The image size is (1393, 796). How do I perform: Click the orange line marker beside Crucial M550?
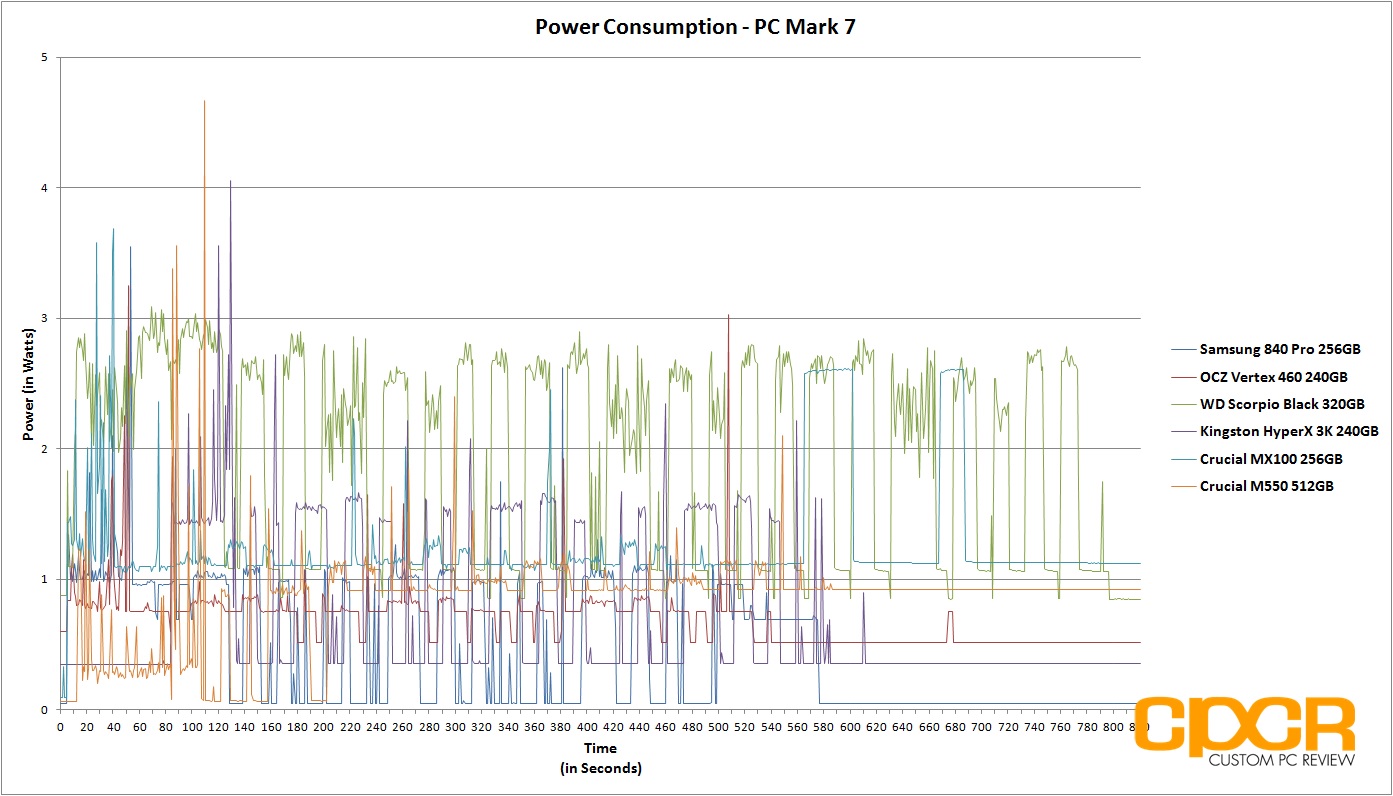(1183, 486)
